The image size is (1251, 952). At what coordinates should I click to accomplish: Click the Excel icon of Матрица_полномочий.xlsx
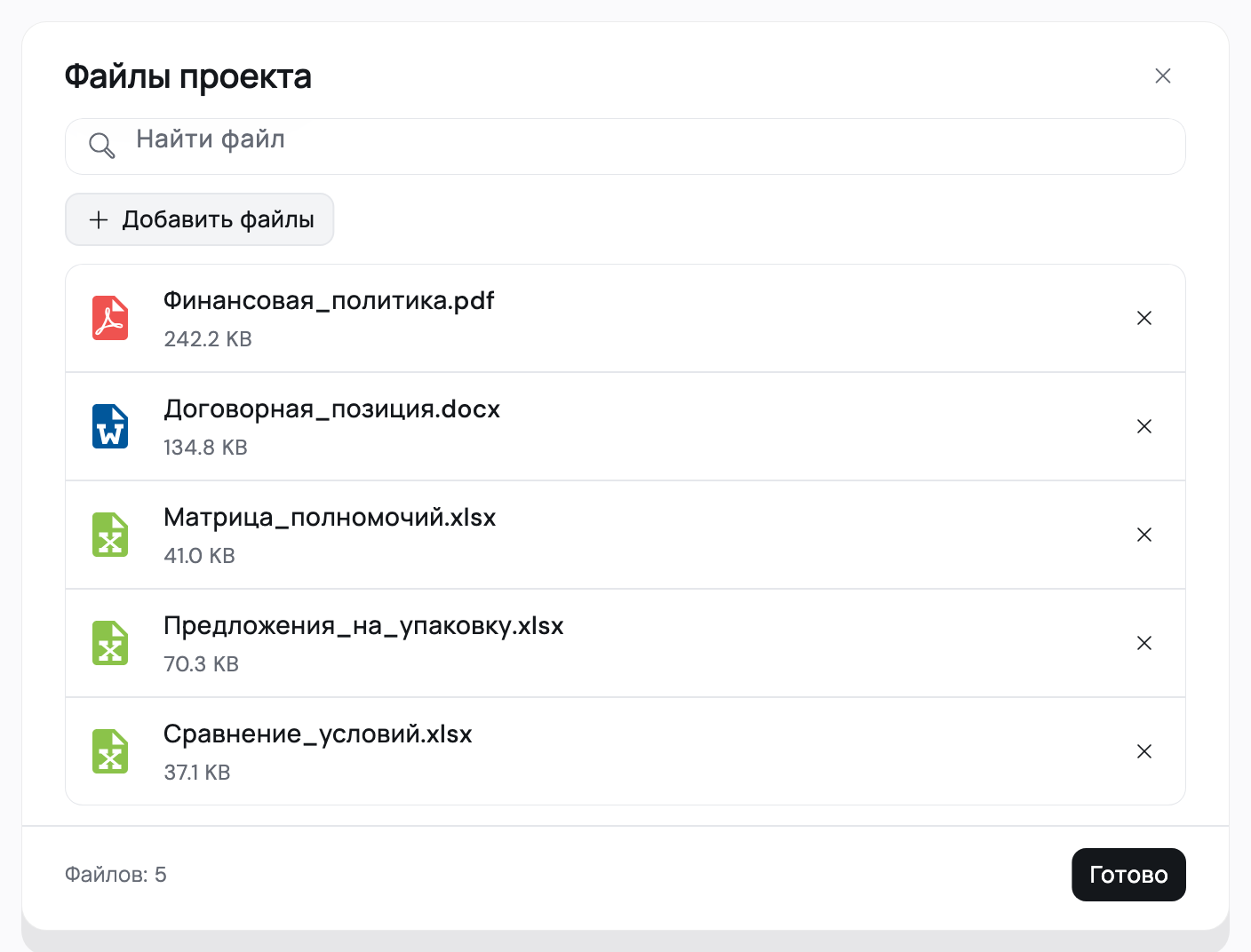[110, 535]
